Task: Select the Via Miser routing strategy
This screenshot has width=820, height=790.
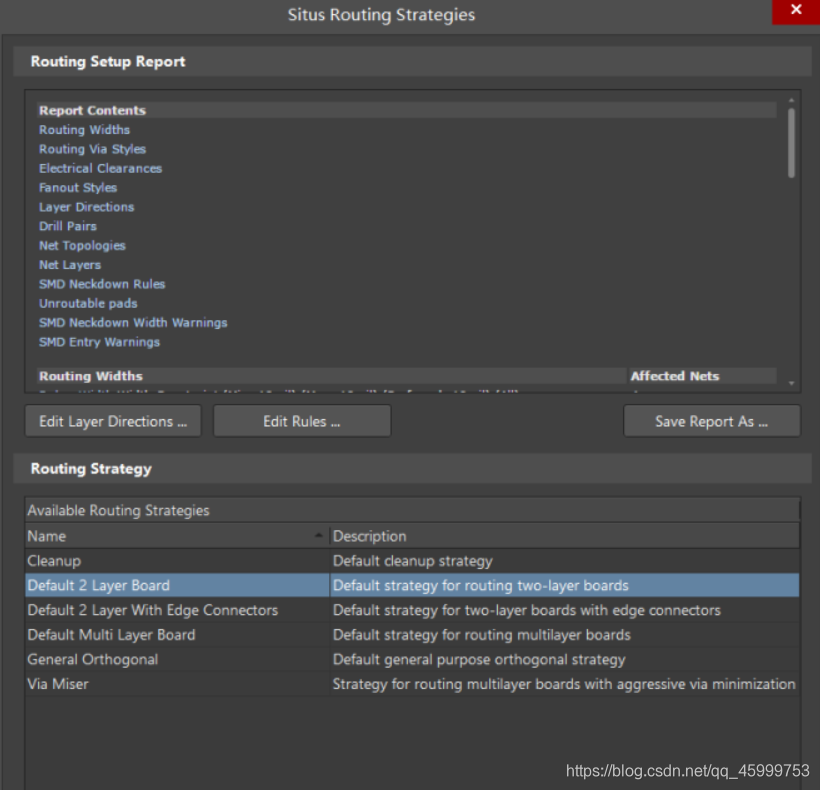Action: pyautogui.click(x=58, y=684)
